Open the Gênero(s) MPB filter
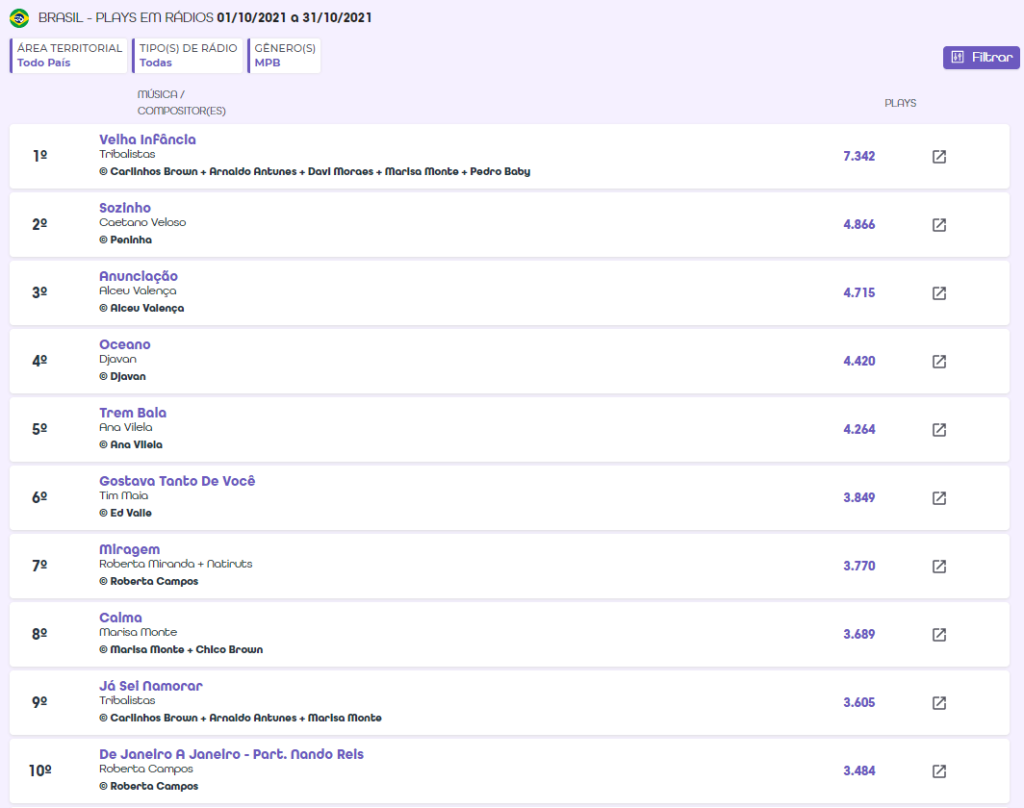The height and width of the screenshot is (808, 1024). [x=285, y=55]
